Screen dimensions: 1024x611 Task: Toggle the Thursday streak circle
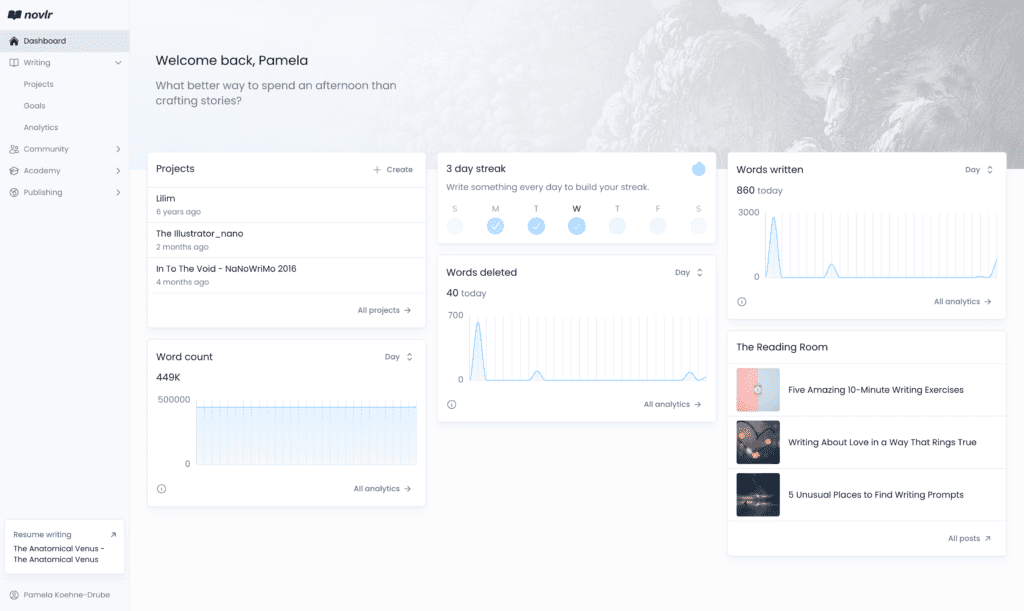(617, 226)
